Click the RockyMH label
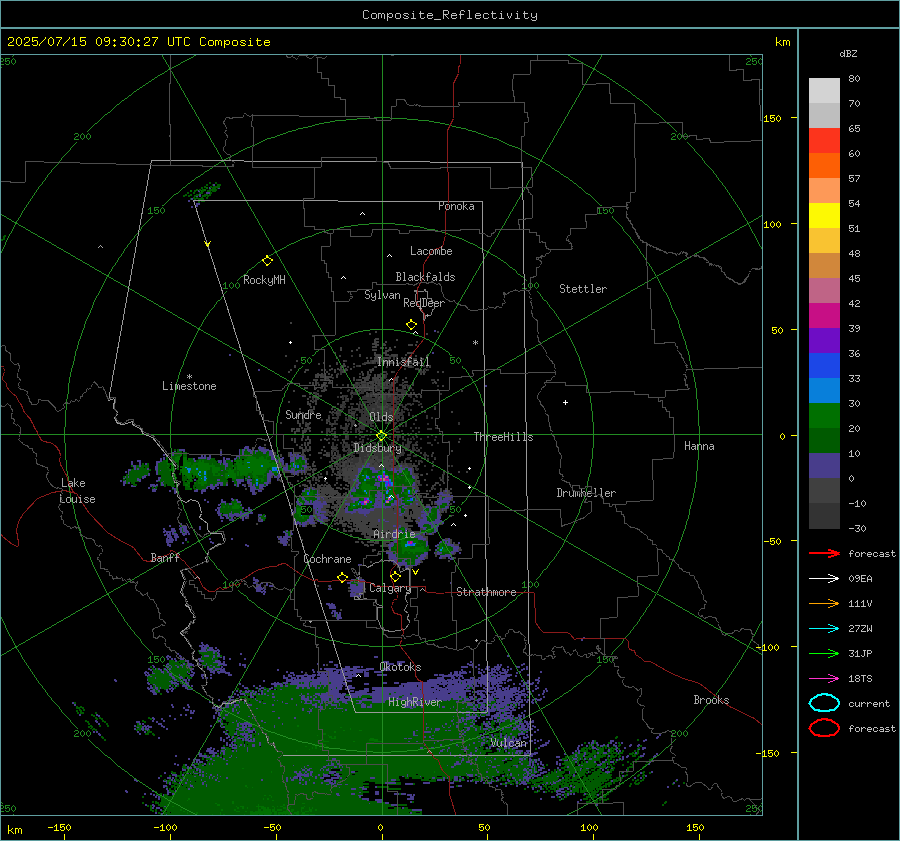Screen dimensions: 900x841 pyautogui.click(x=264, y=280)
